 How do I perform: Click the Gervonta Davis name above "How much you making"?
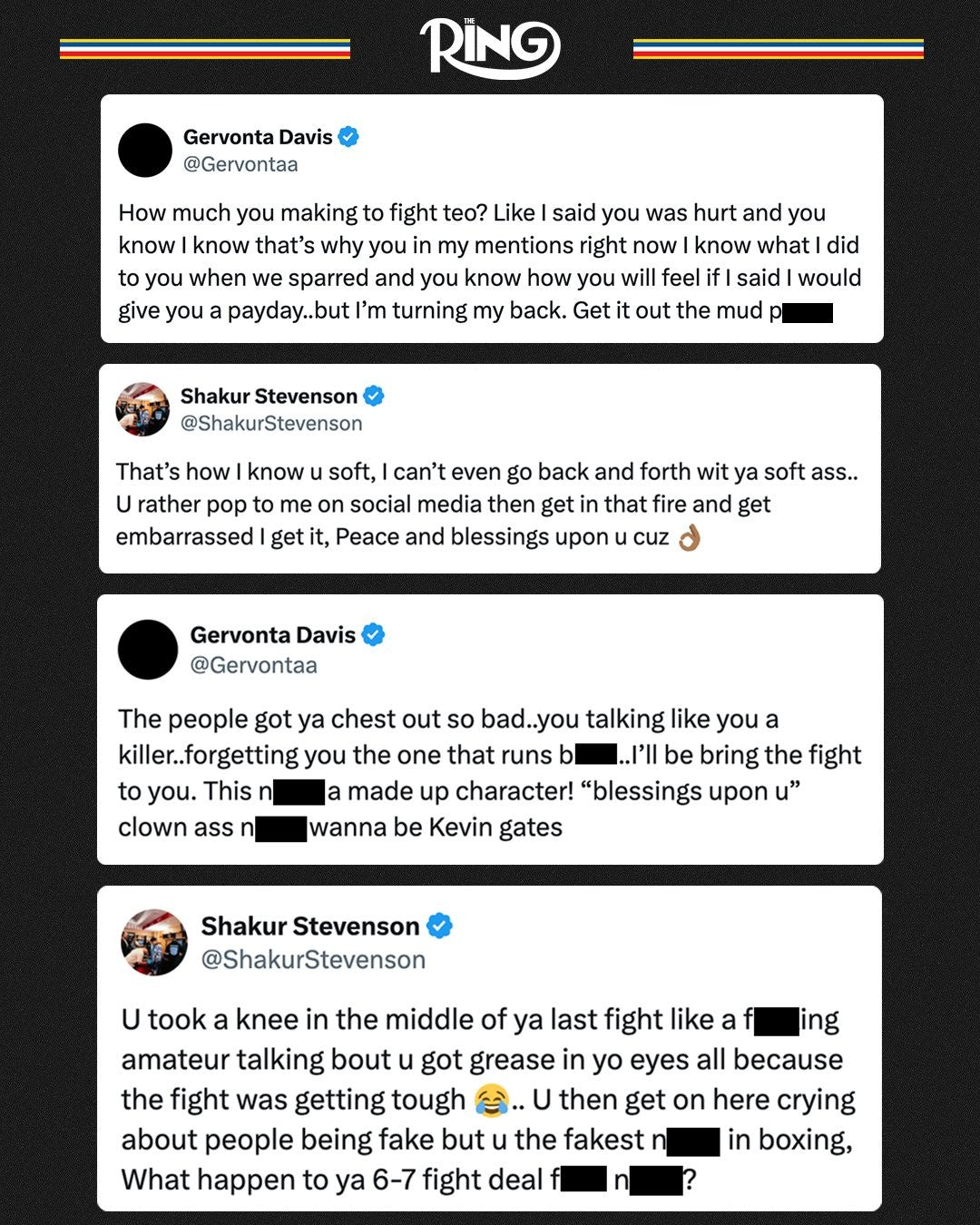coord(258,137)
